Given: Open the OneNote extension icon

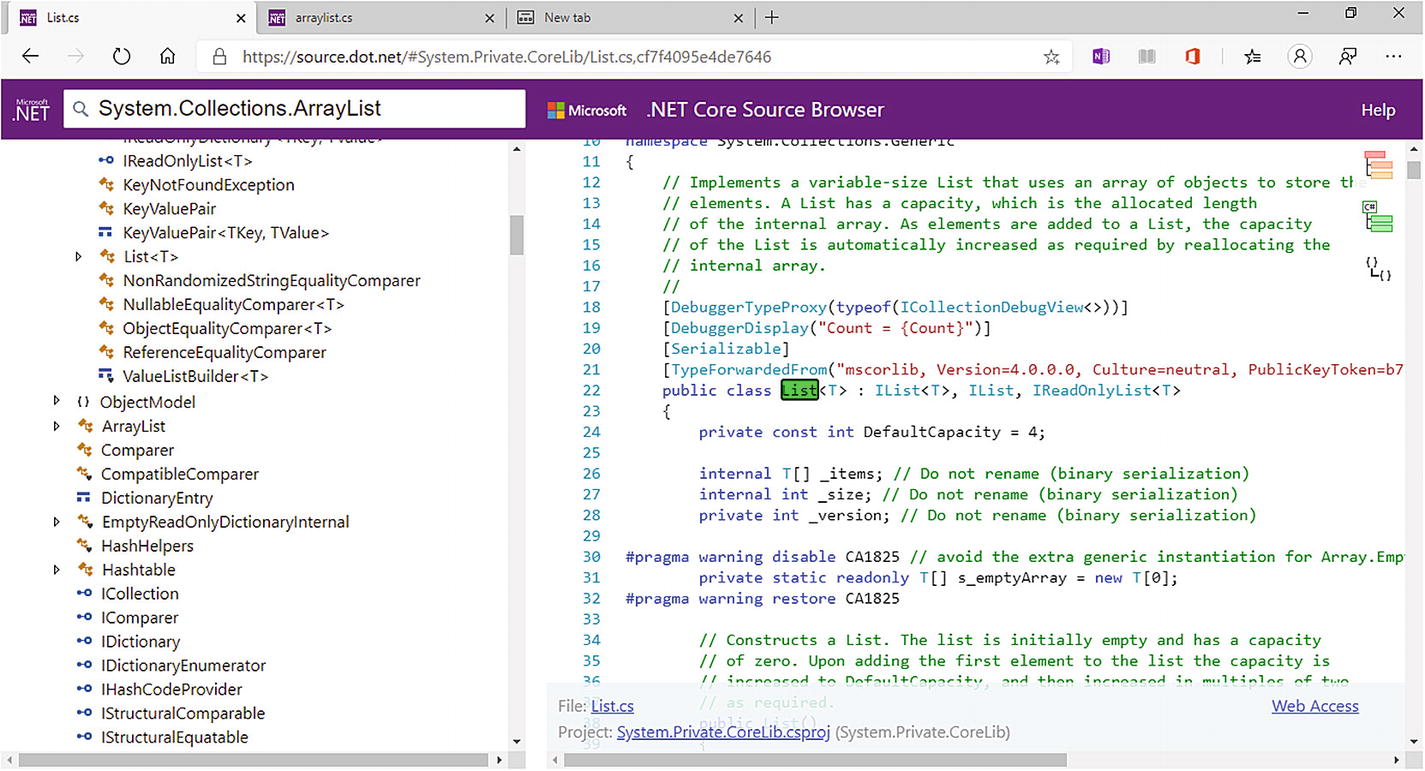Looking at the screenshot, I should [1101, 57].
